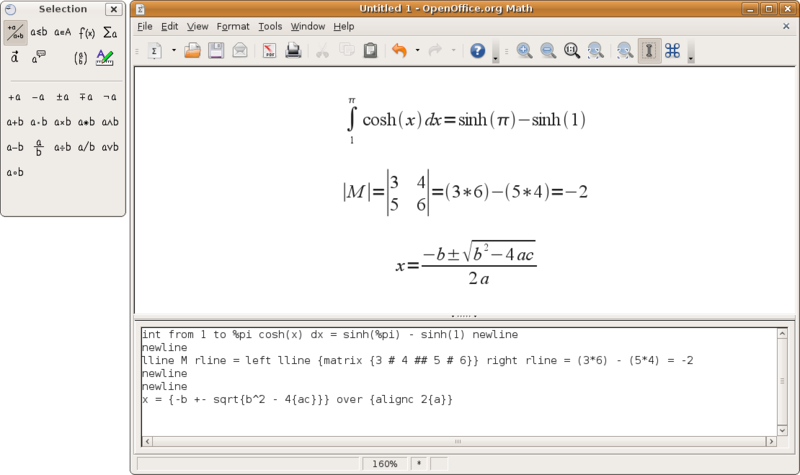Expand the Redo history dropdown
This screenshot has width=800, height=475.
pos(453,51)
